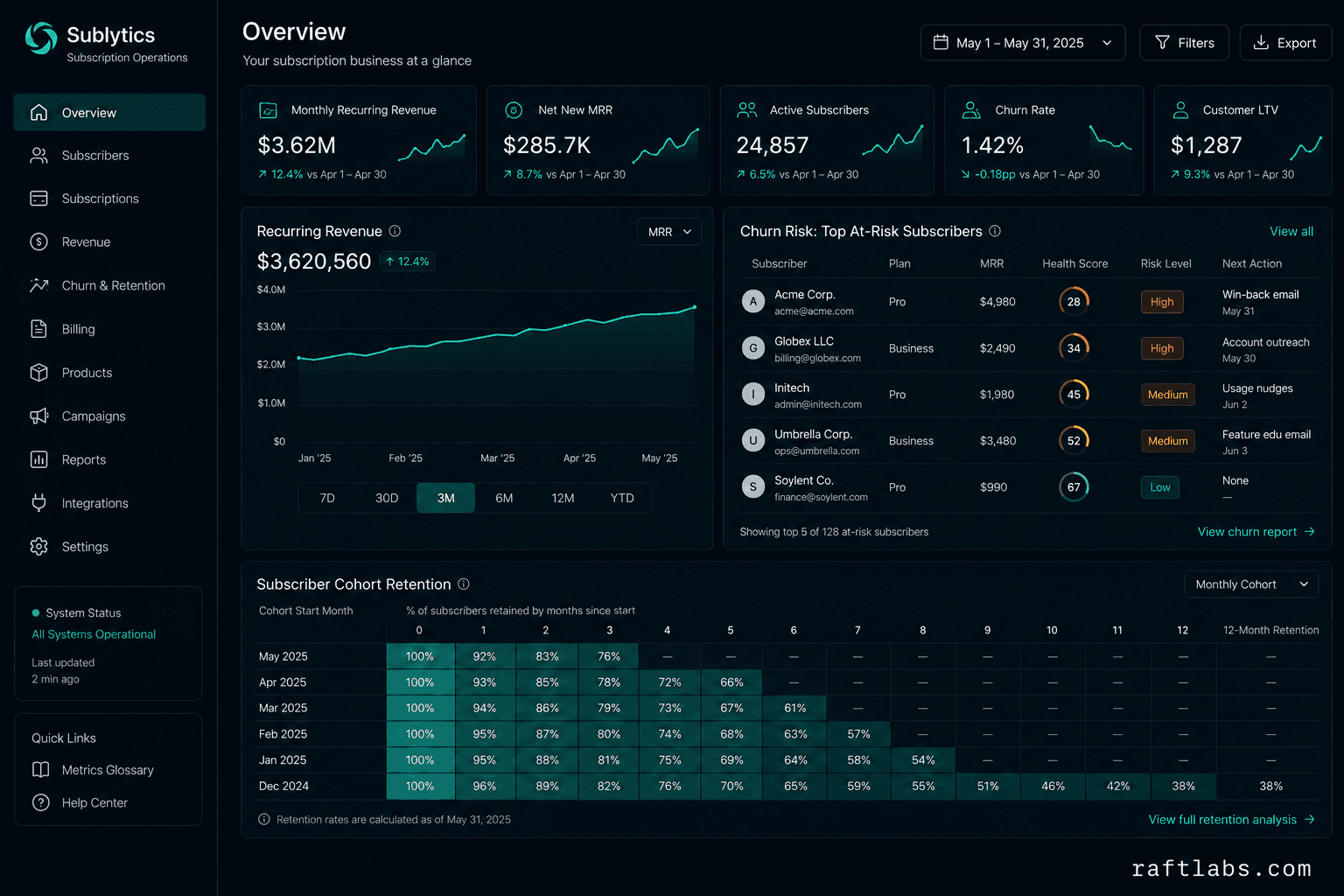The width and height of the screenshot is (1344, 896).
Task: Click the Export button
Action: [1285, 43]
